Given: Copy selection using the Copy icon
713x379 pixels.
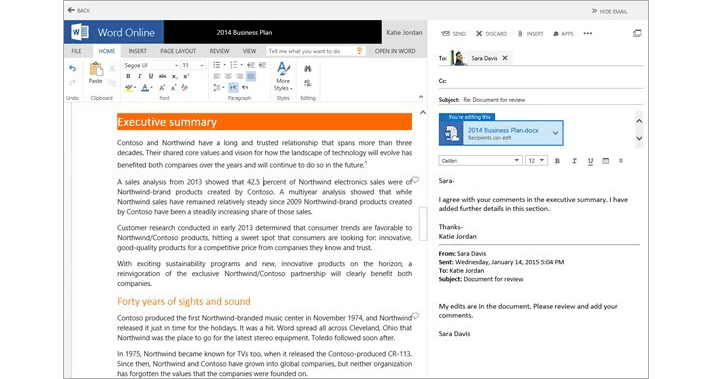Looking at the screenshot, I should 112,83.
